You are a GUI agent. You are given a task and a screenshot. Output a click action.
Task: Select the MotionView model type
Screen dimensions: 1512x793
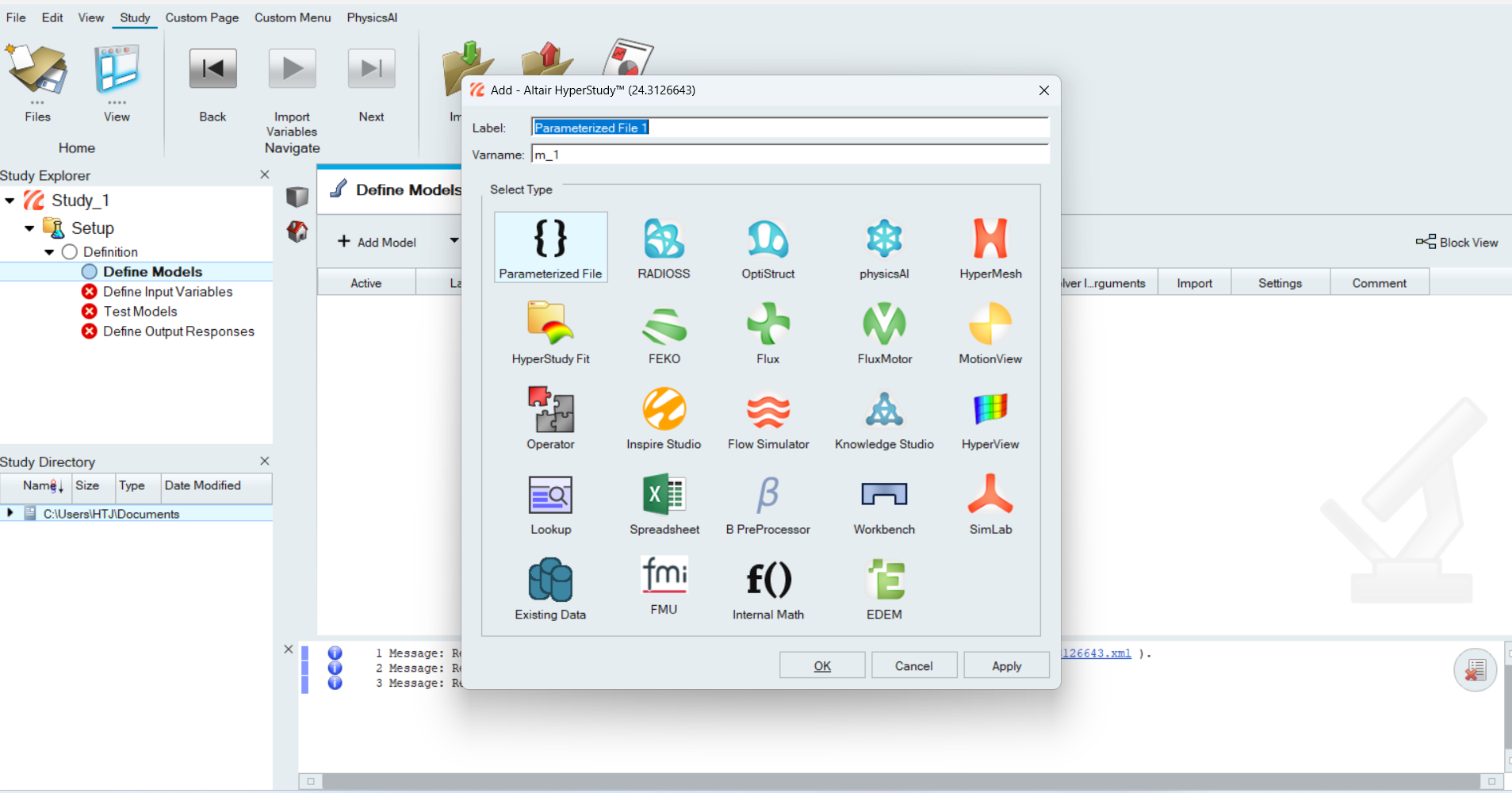coord(990,331)
